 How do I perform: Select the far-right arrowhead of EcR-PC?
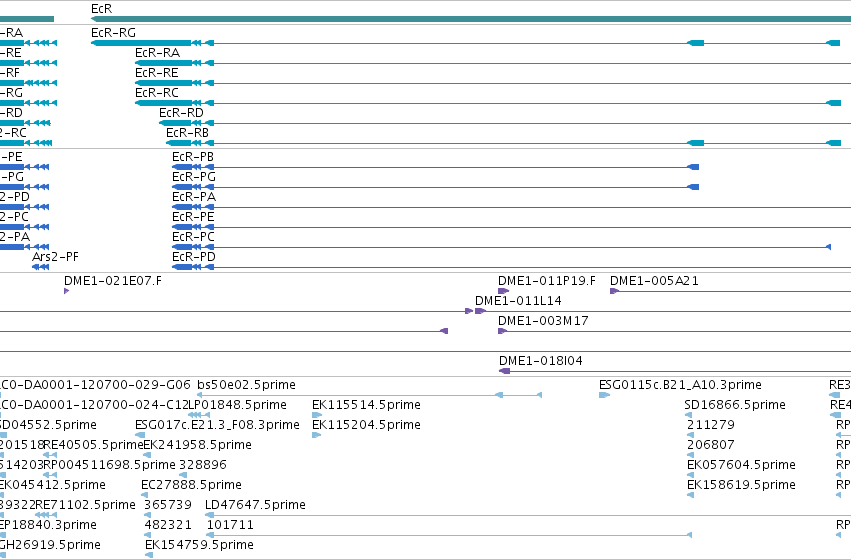pyautogui.click(x=828, y=247)
